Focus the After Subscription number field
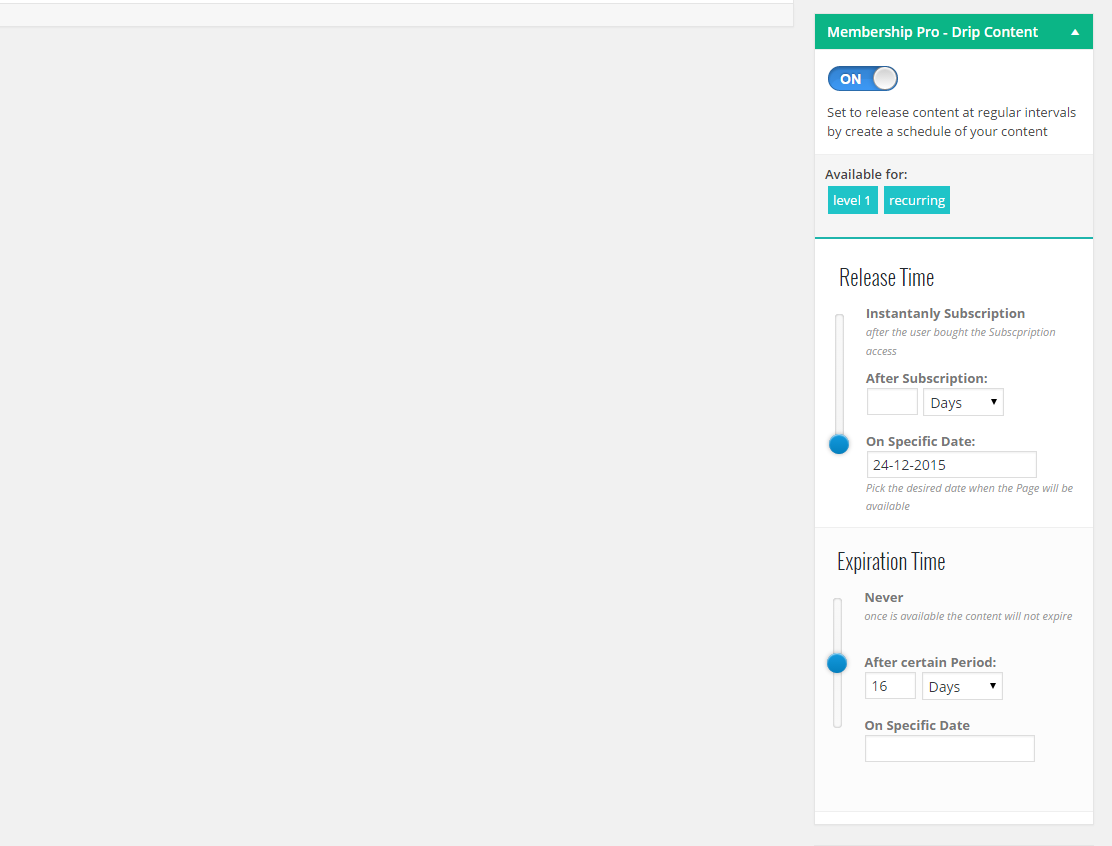Screen dimensions: 1112x846 tap(892, 402)
